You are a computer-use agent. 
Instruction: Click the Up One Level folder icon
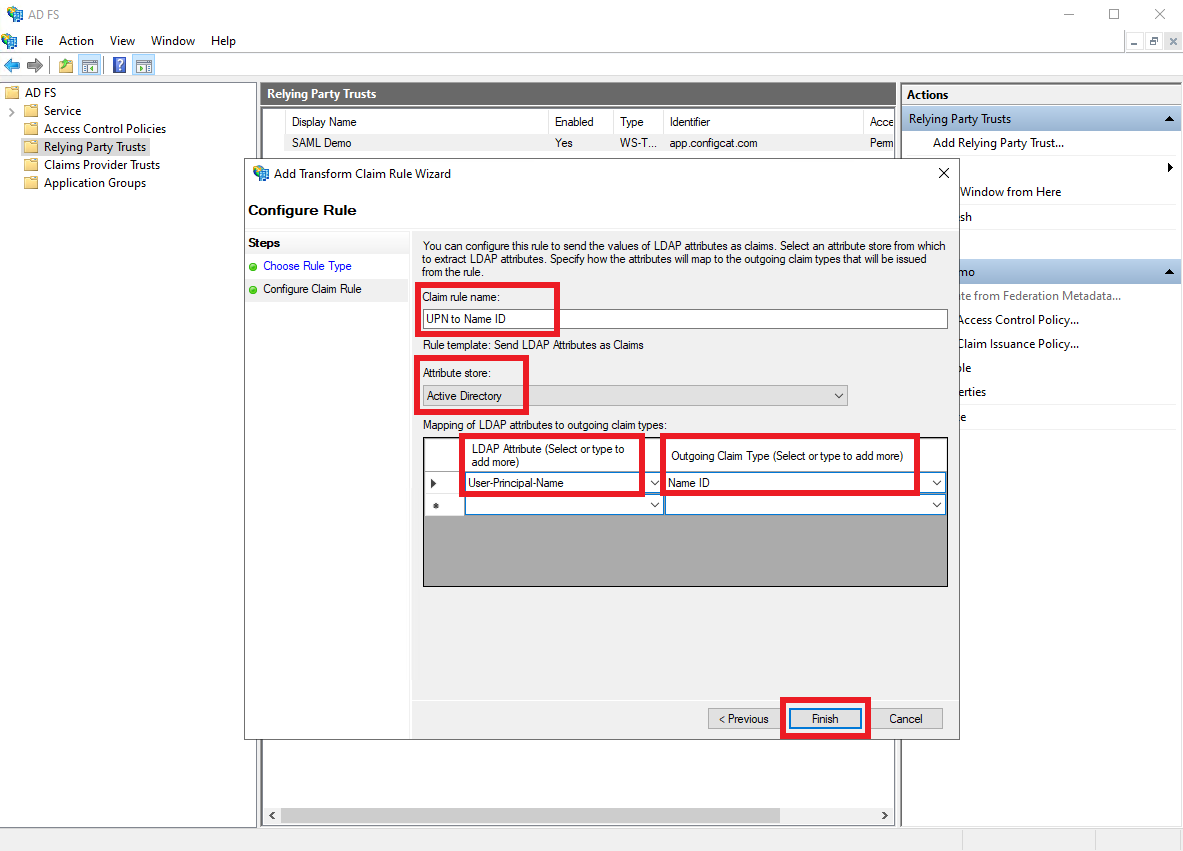click(x=66, y=66)
